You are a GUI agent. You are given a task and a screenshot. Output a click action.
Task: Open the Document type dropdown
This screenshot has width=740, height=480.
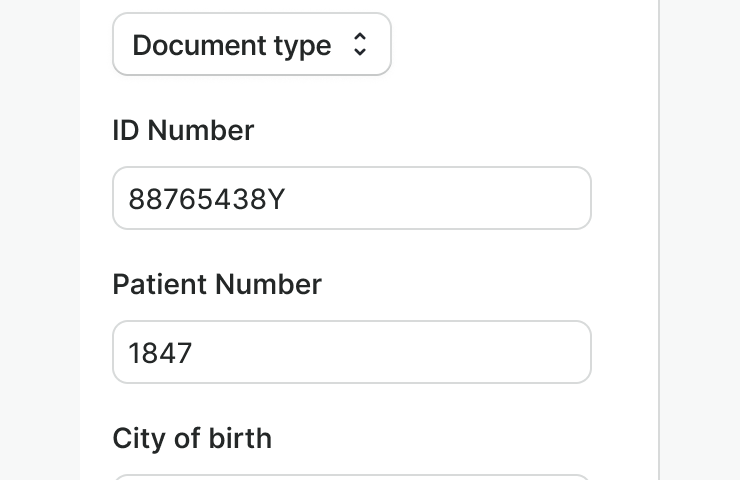click(x=252, y=44)
